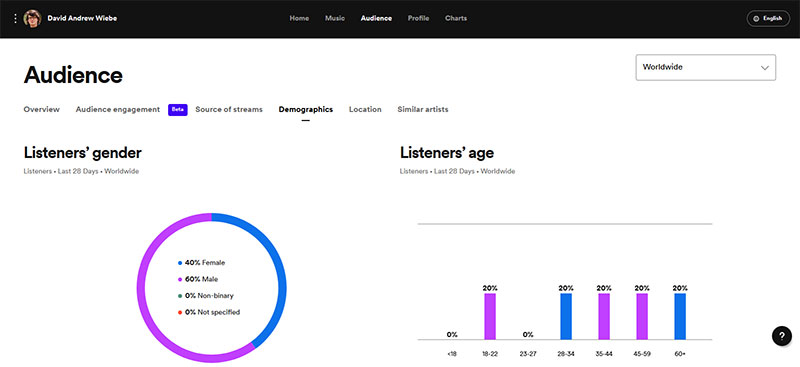Click the 35-44 age axis label
800x367 pixels.
click(604, 354)
